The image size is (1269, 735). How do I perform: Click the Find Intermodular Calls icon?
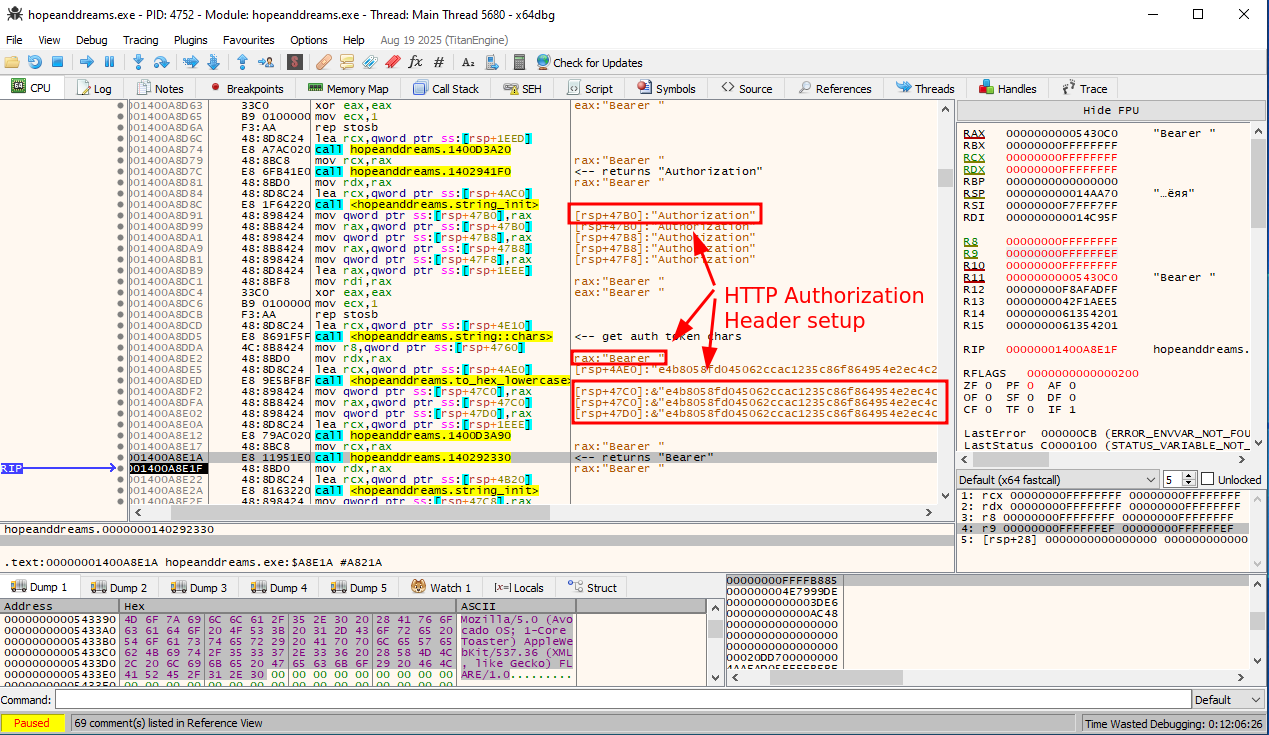point(490,62)
